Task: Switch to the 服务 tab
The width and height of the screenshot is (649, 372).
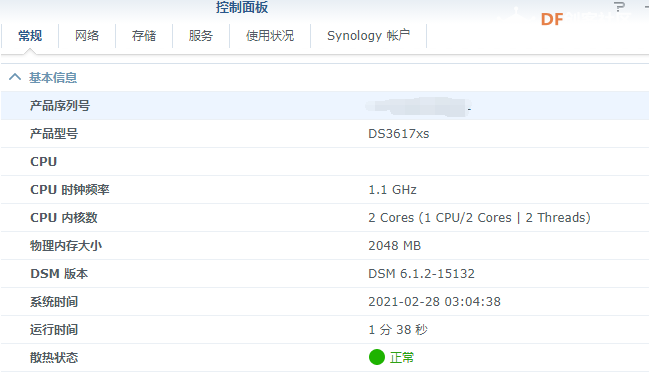Action: [201, 36]
